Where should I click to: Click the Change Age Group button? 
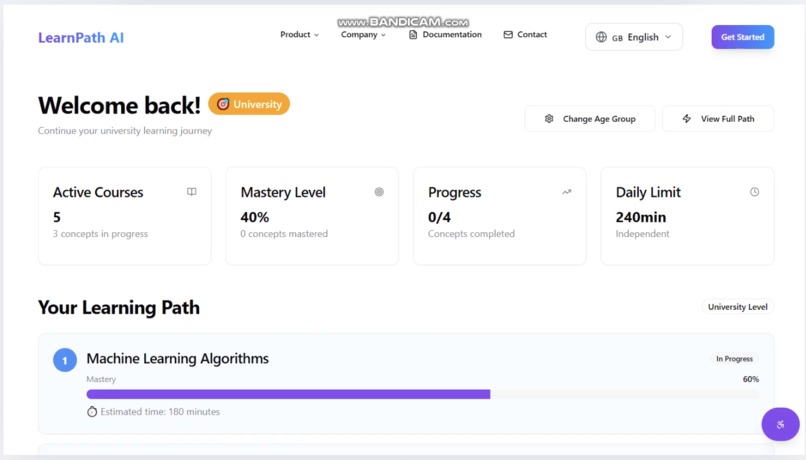tap(590, 119)
